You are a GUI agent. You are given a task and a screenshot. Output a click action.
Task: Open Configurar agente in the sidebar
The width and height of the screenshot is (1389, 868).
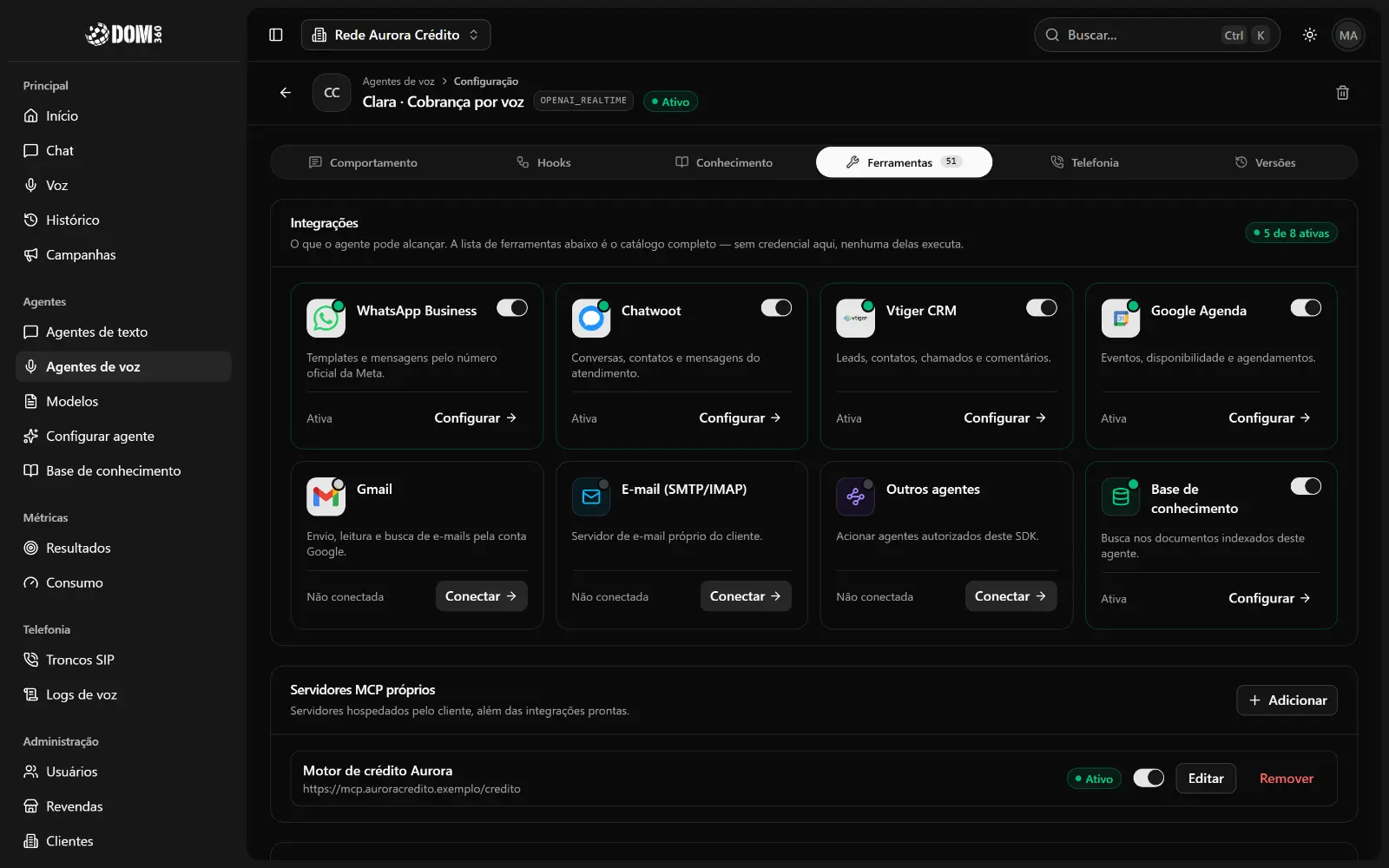click(123, 436)
